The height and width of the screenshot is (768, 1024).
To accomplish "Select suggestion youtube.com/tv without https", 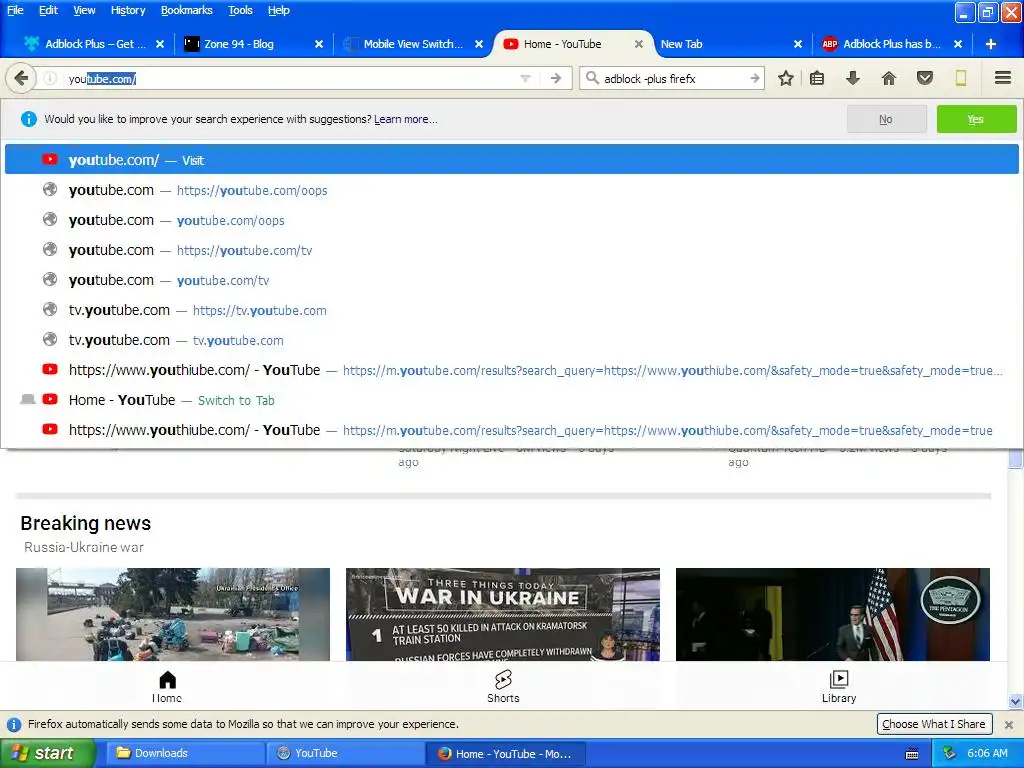I will (x=511, y=280).
